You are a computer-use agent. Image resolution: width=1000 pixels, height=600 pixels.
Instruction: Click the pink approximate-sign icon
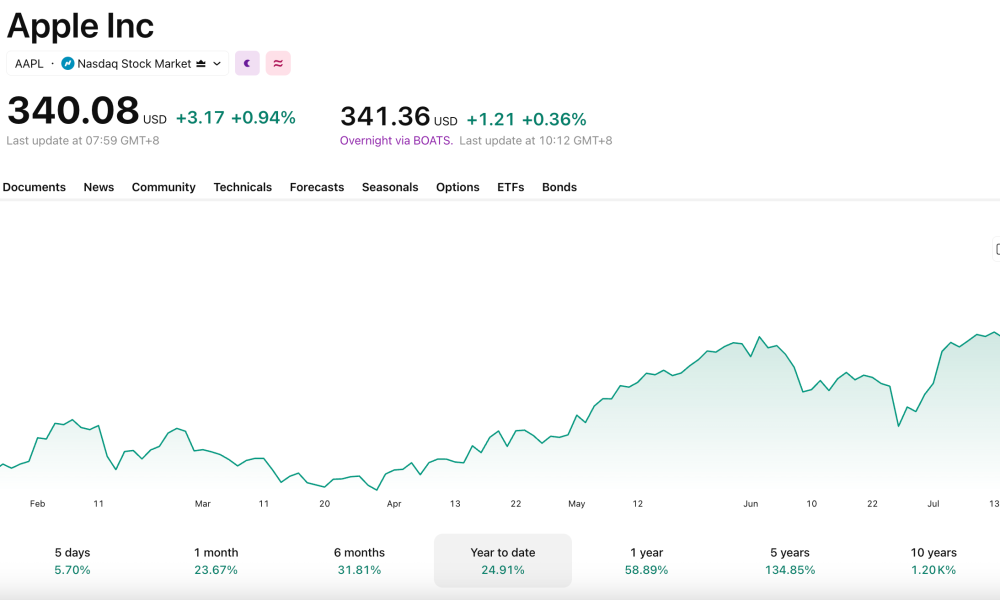pyautogui.click(x=278, y=63)
